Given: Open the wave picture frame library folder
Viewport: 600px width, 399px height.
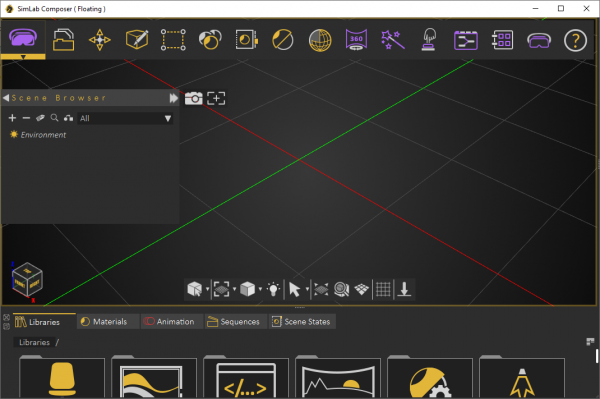Looking at the screenshot, I should [154, 376].
